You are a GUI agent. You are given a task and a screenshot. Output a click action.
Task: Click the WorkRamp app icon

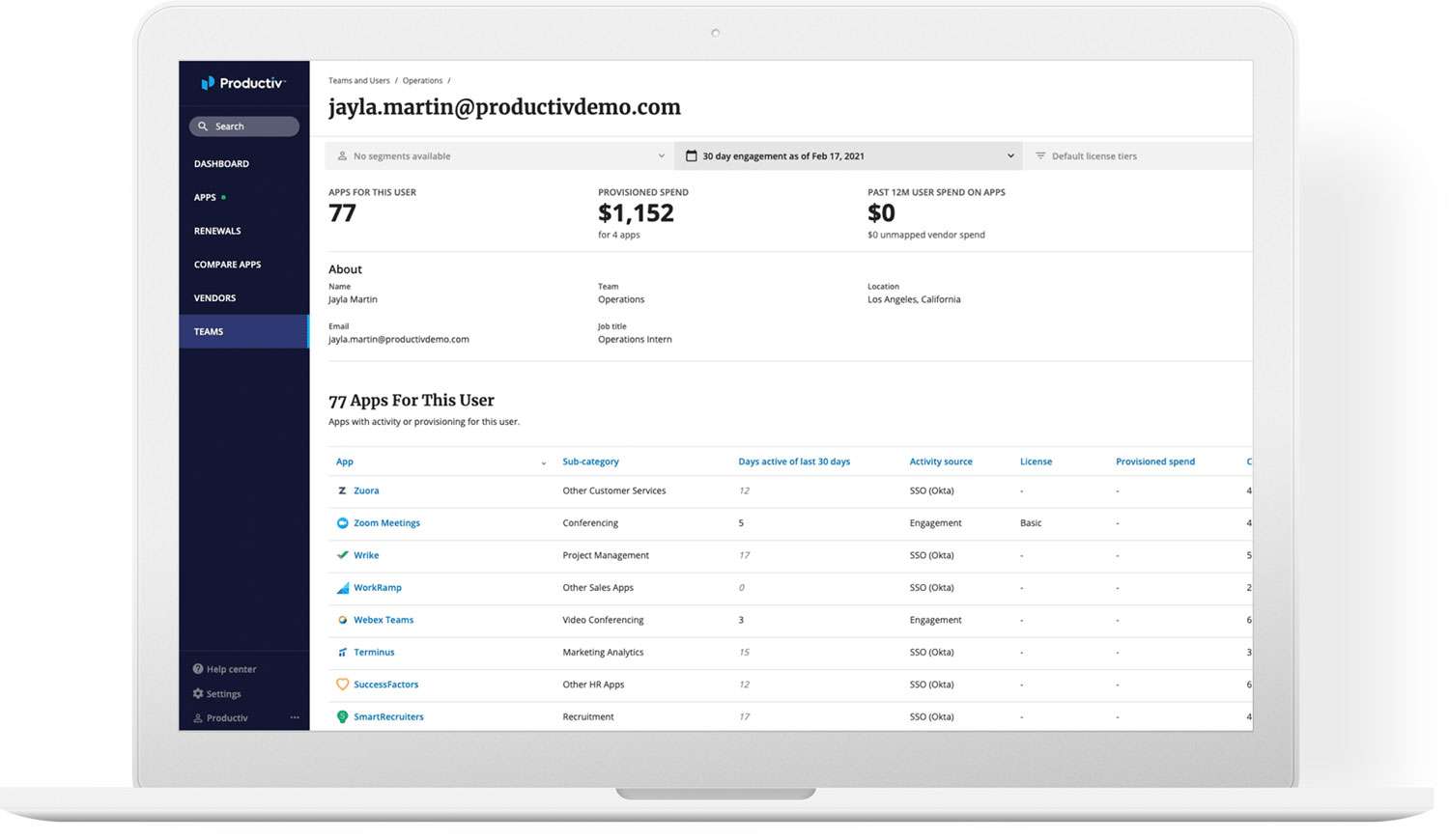(x=342, y=588)
